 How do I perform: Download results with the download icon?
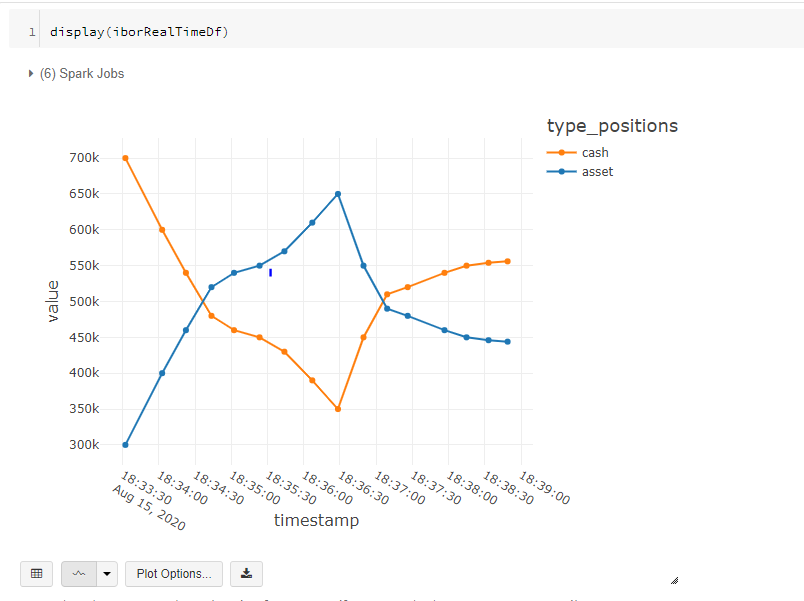pyautogui.click(x=246, y=573)
